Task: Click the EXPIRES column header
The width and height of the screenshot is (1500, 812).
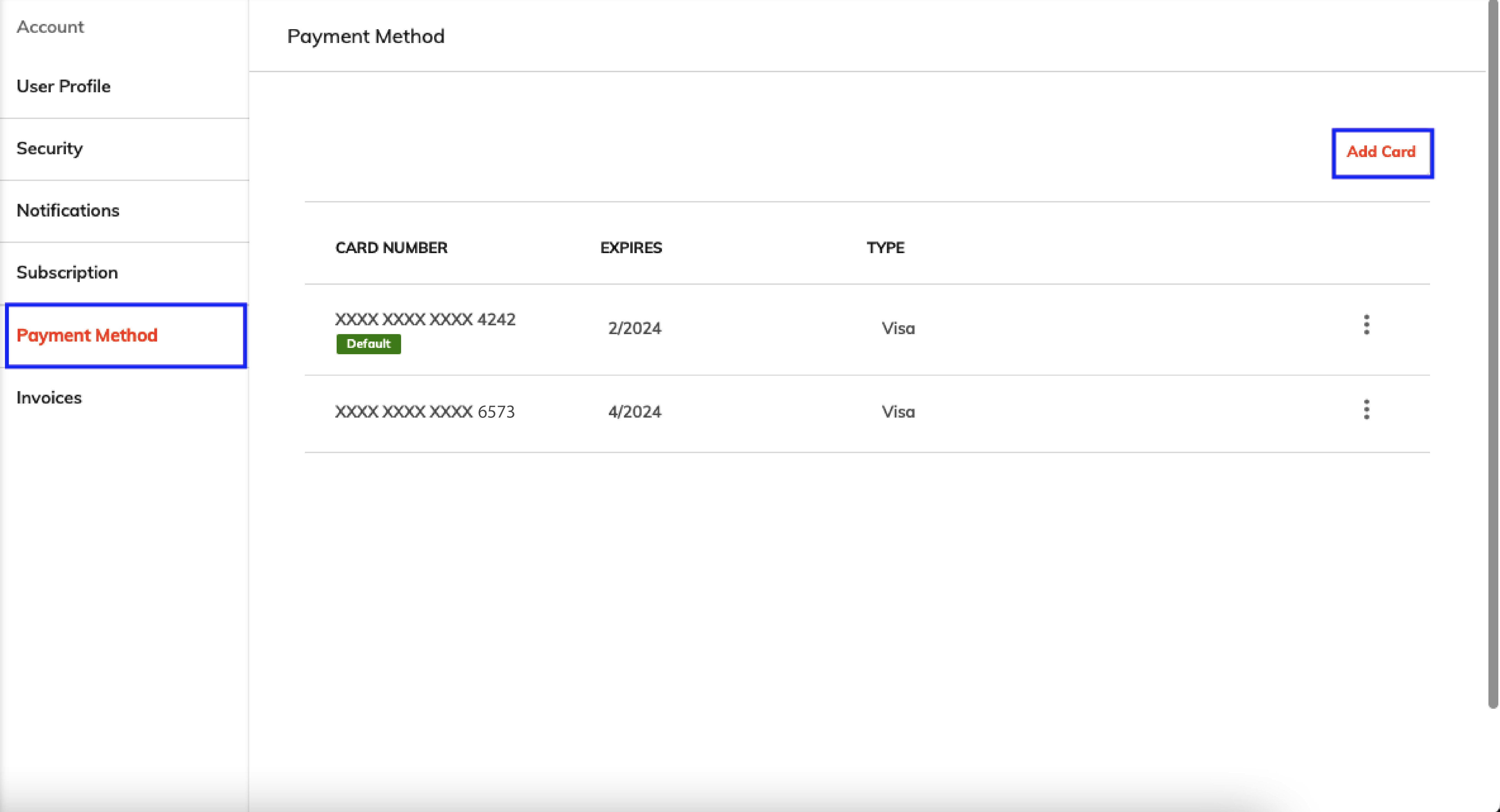Action: coord(631,248)
